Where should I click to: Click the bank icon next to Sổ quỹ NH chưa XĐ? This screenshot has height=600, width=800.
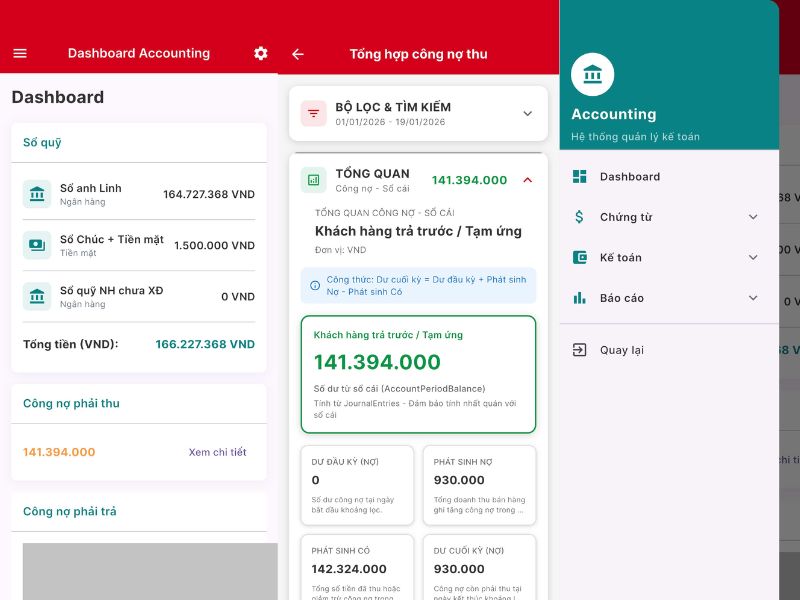click(37, 296)
